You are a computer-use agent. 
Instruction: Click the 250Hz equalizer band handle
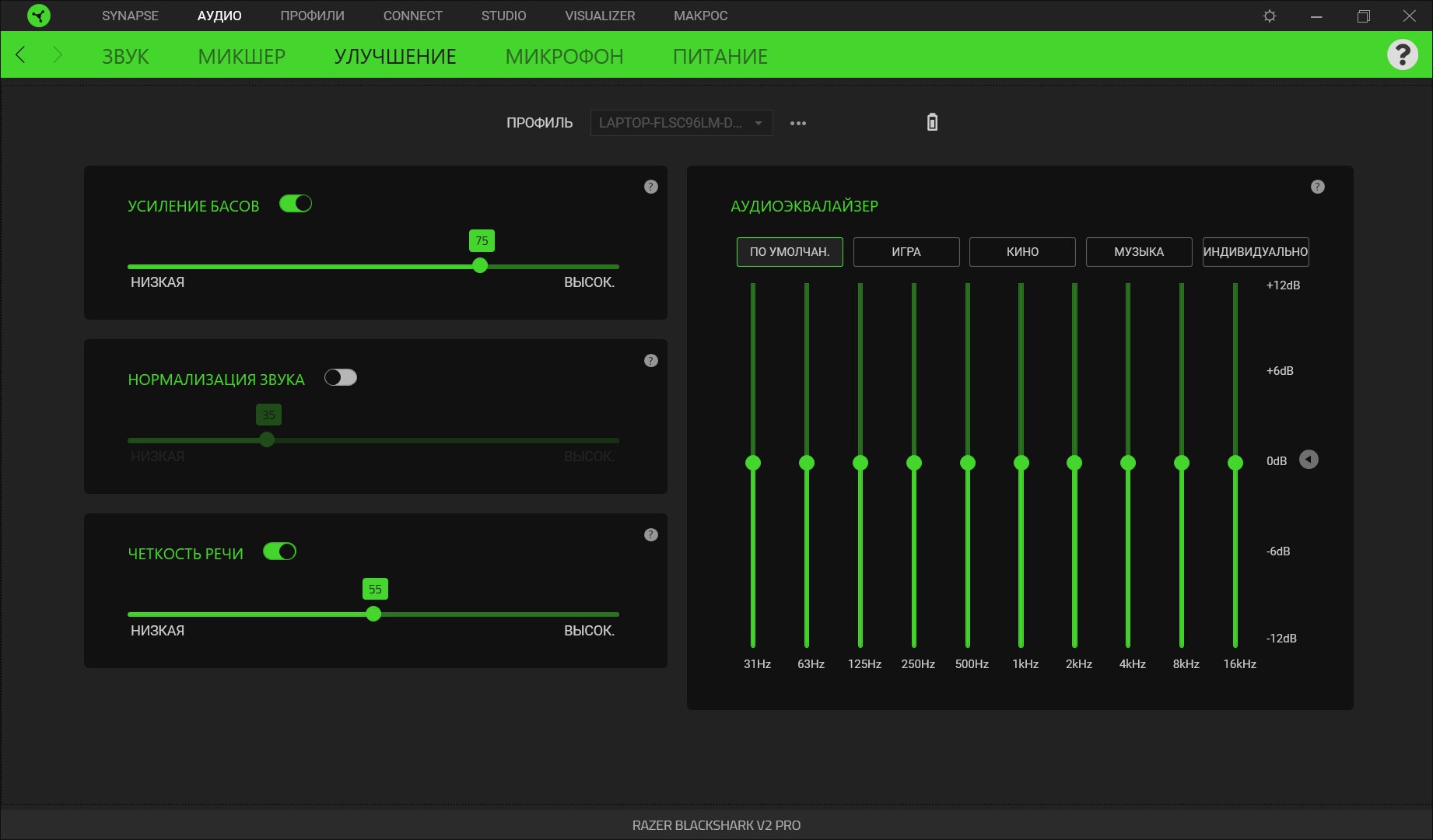tap(914, 463)
